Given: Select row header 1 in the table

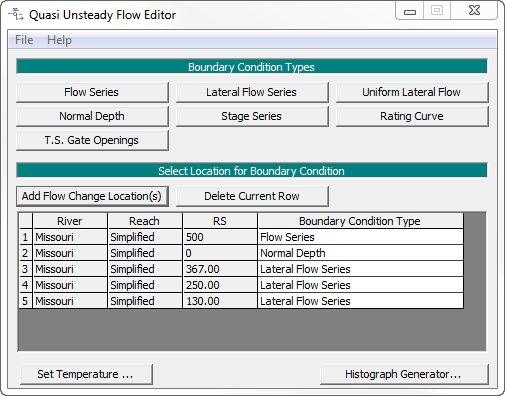Looking at the screenshot, I should click(x=25, y=237).
